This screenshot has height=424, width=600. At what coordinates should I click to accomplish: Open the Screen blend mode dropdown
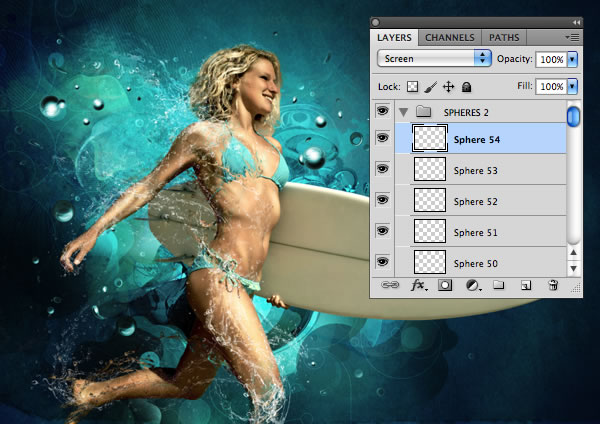434,59
